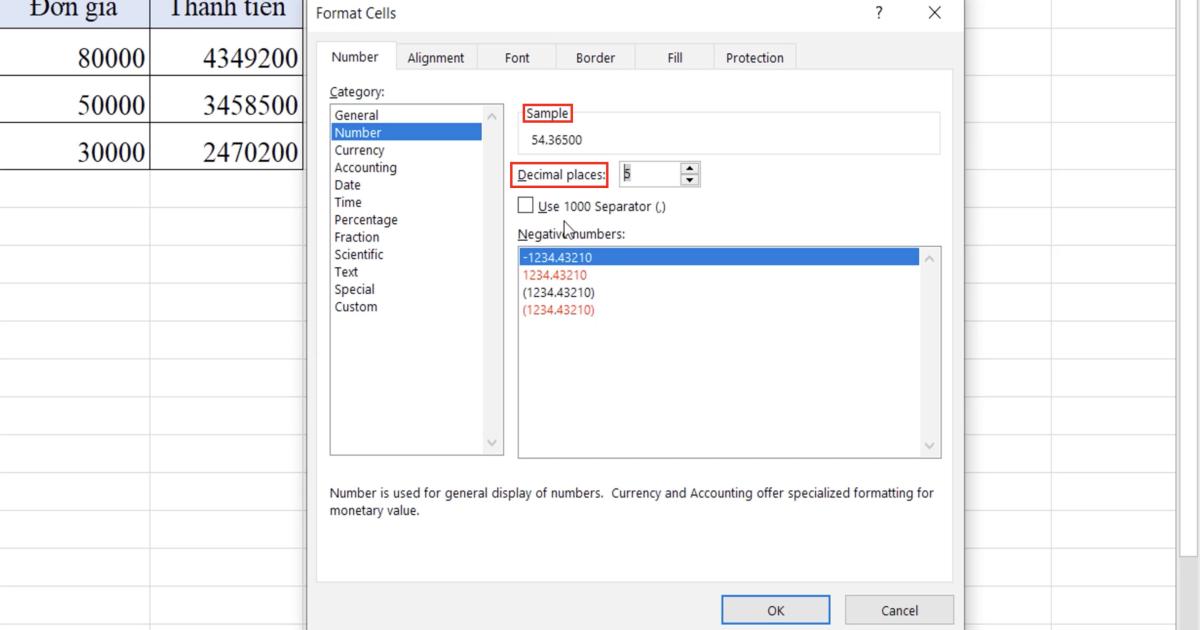Decrease decimal places with the down arrow
This screenshot has width=1200, height=630.
[x=690, y=179]
